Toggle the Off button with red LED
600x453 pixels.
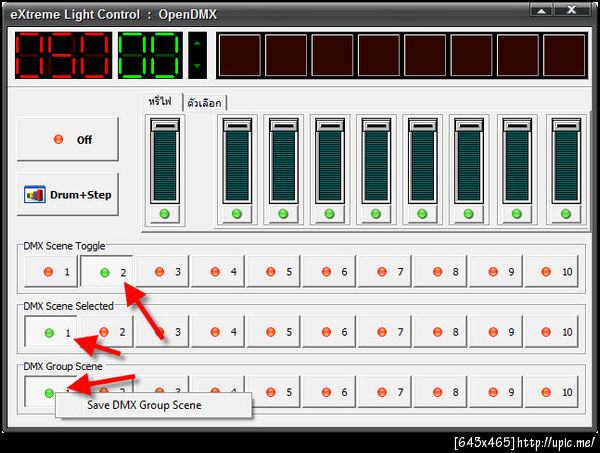[x=68, y=139]
